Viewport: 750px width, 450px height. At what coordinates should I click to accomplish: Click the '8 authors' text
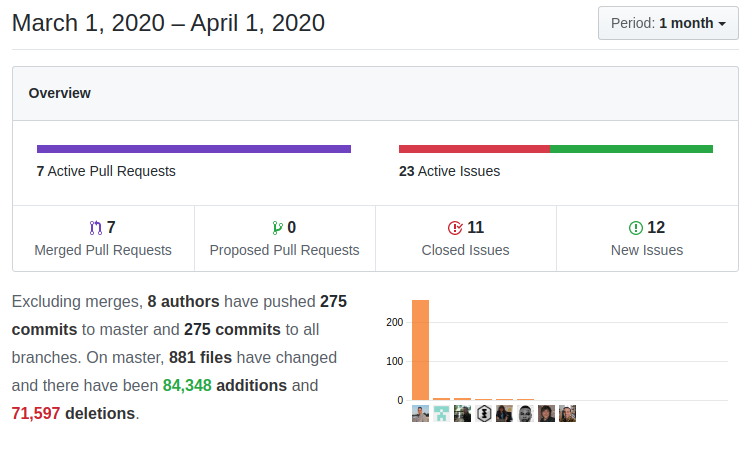point(183,302)
